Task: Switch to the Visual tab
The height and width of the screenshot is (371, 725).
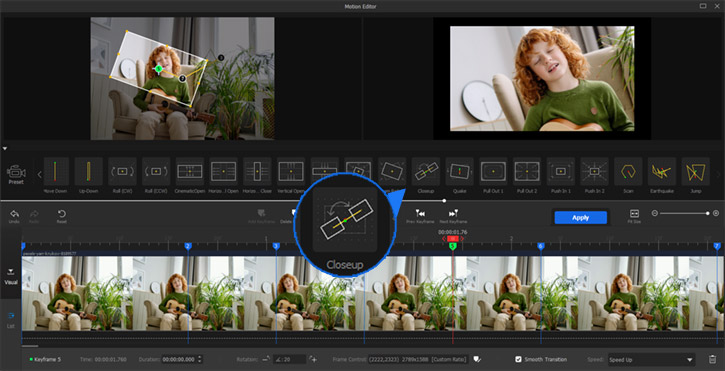Action: click(10, 276)
